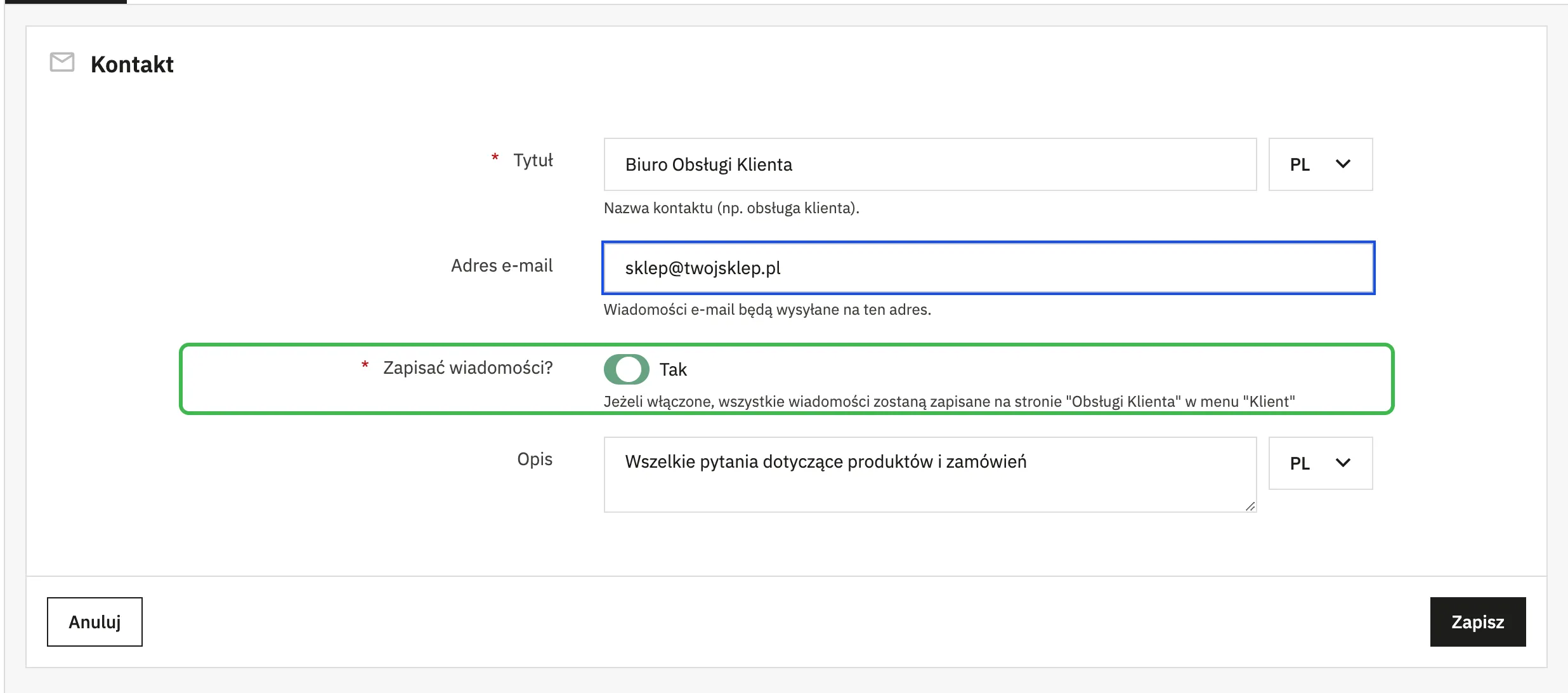Click the Kontakt heading text
The width and height of the screenshot is (1568, 693).
[x=132, y=64]
